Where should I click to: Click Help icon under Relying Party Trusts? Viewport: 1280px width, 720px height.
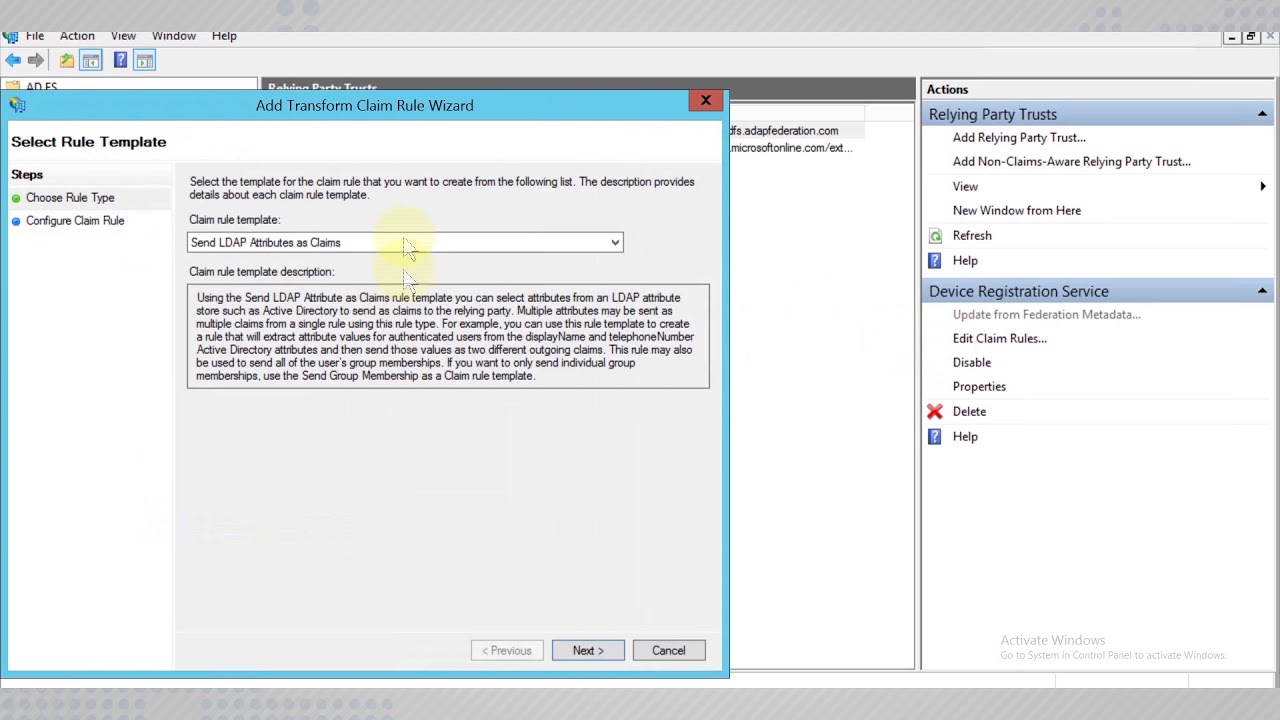935,260
